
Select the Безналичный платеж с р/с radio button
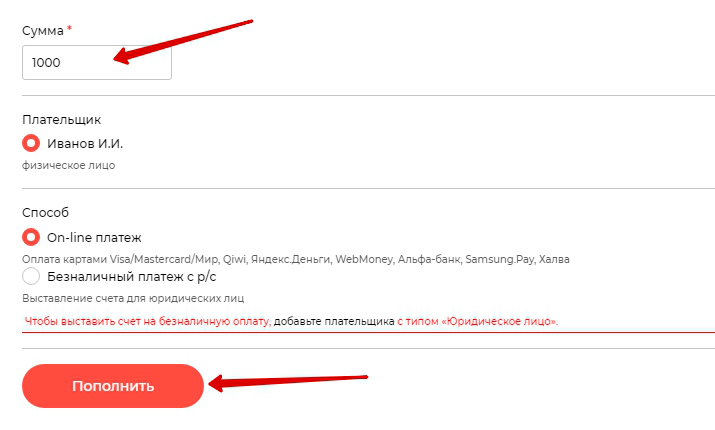(x=31, y=276)
